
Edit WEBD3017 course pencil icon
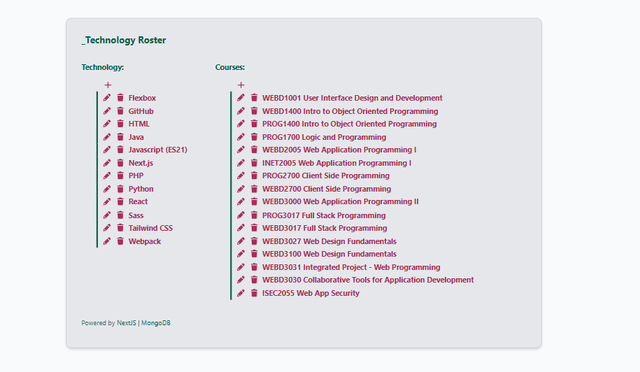241,228
